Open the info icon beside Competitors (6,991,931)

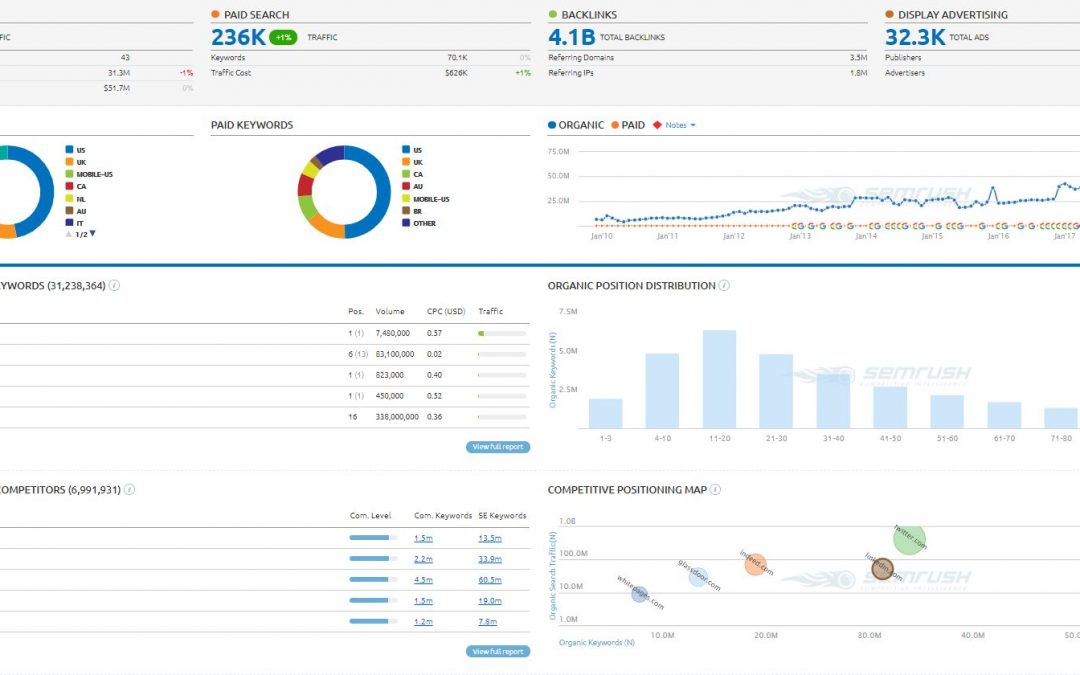point(129,490)
